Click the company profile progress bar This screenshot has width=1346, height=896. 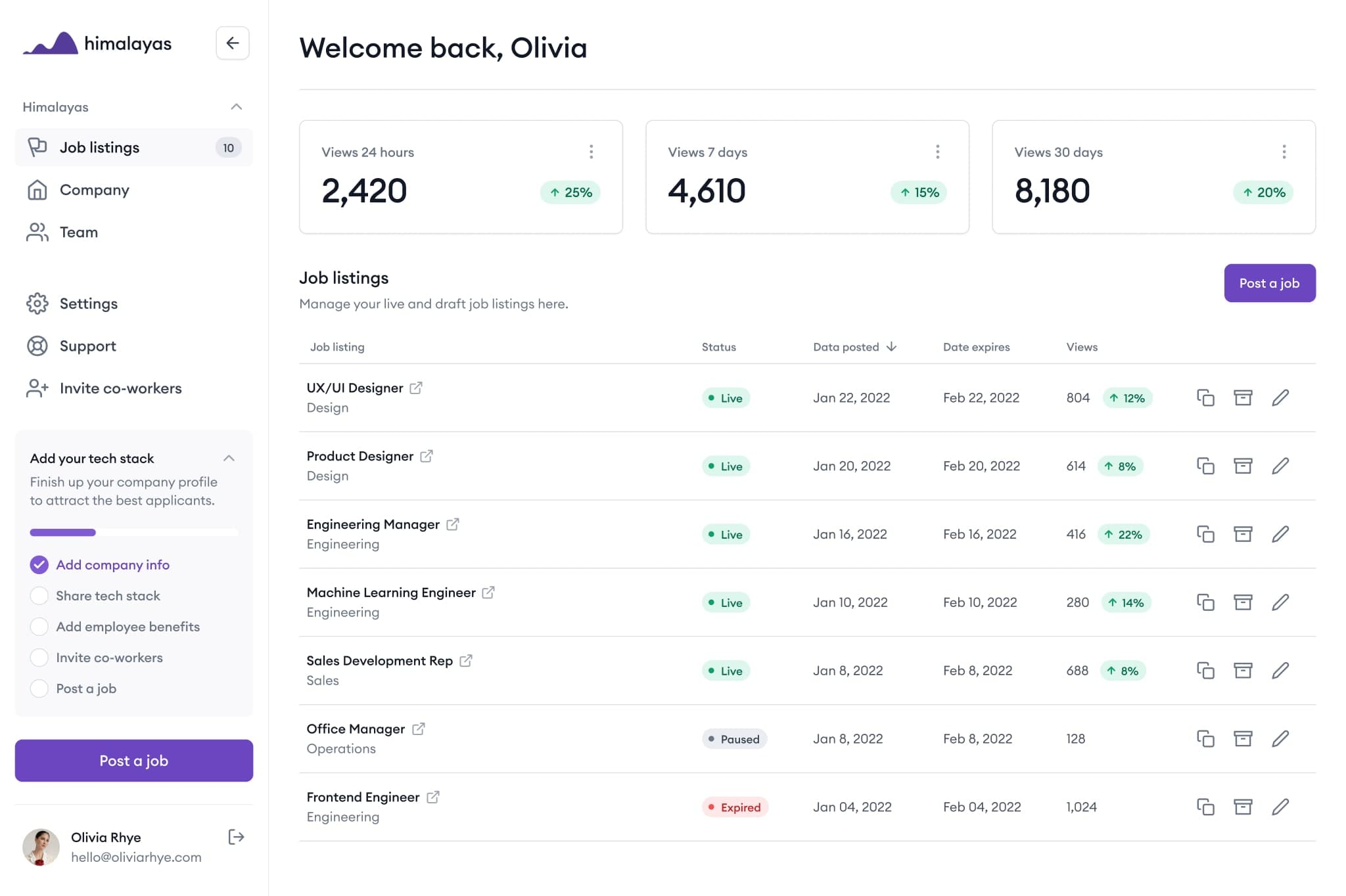pyautogui.click(x=133, y=532)
